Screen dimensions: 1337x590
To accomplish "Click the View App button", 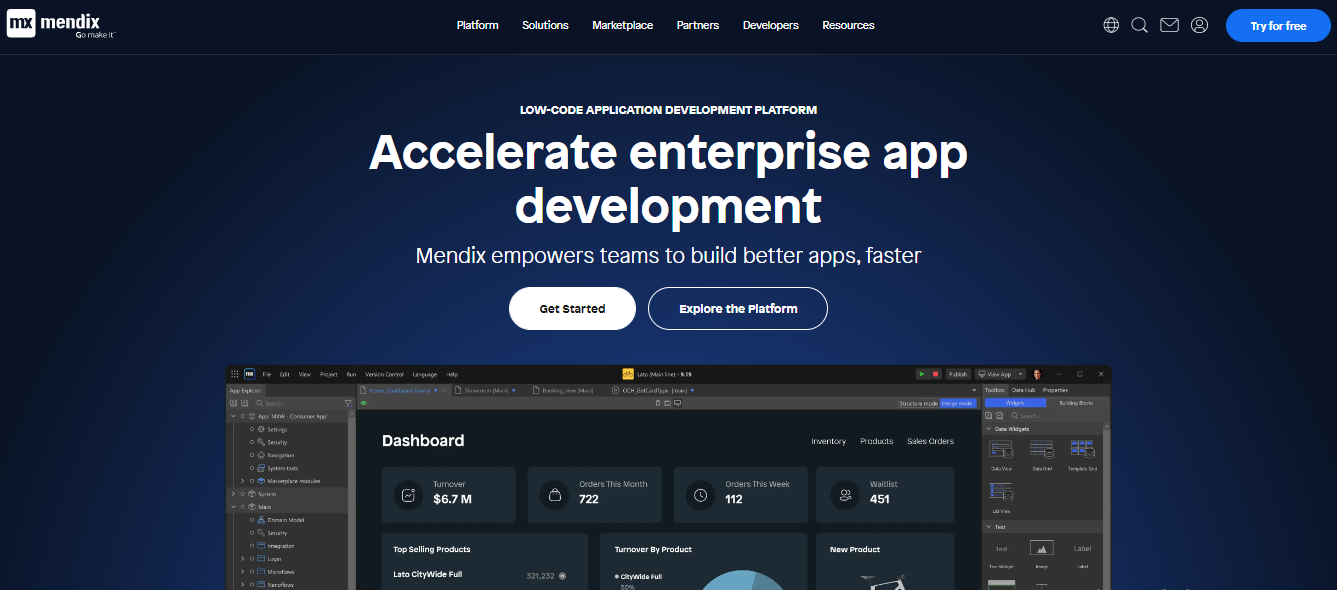I will [994, 374].
